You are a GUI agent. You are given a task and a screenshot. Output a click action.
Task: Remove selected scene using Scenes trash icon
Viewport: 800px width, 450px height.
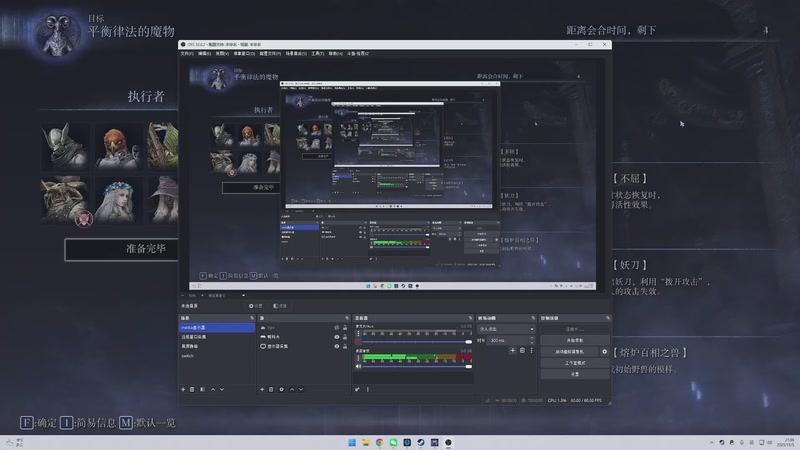(192, 389)
